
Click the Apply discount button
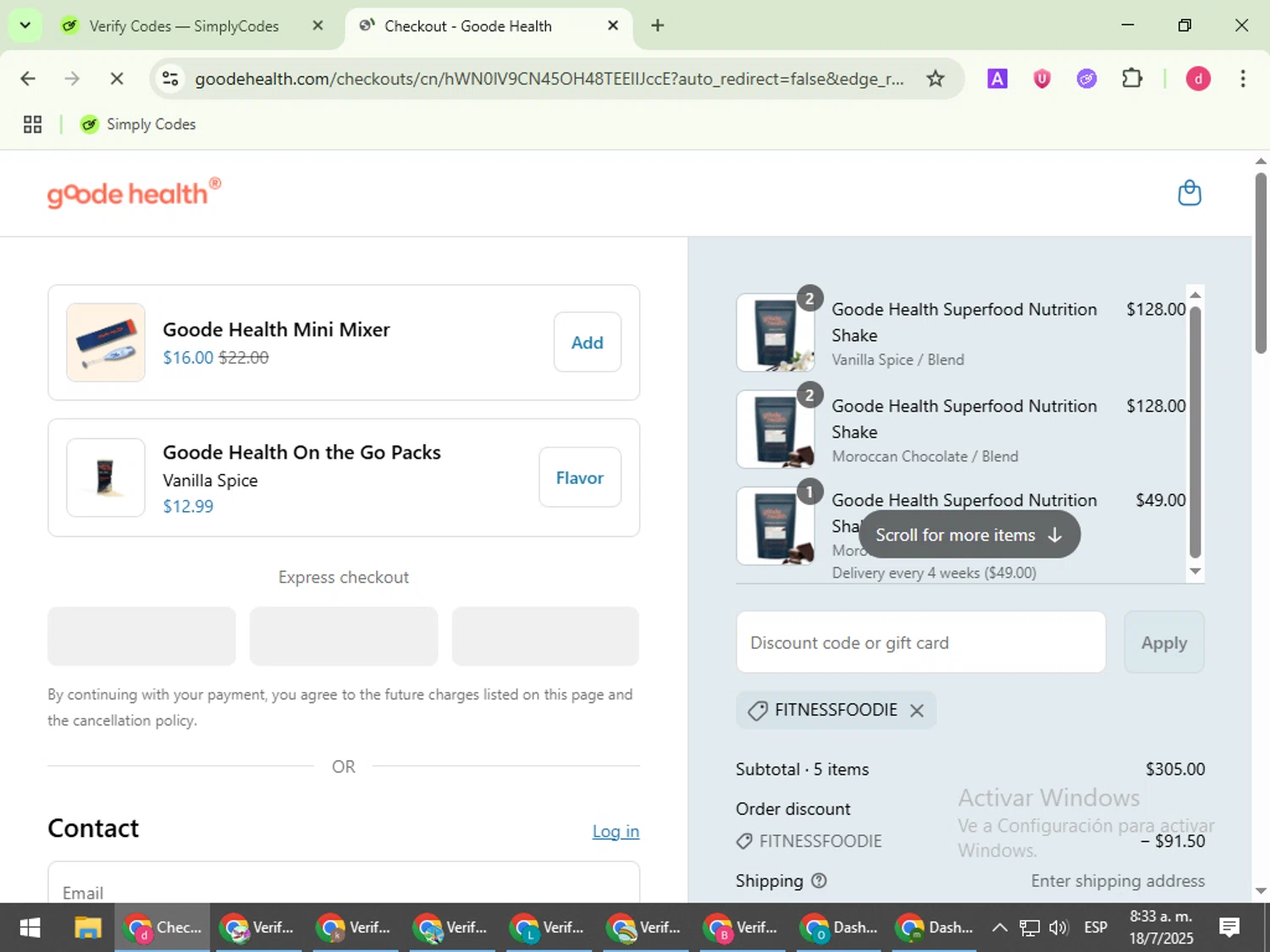tap(1164, 642)
